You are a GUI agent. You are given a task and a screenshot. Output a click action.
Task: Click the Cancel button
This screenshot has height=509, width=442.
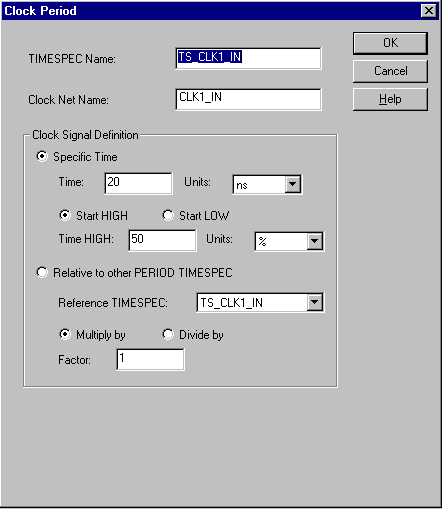(x=390, y=71)
